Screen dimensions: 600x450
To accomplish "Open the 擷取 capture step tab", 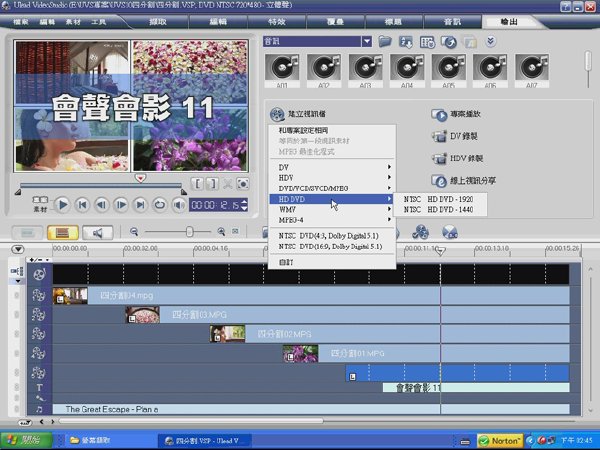I will pyautogui.click(x=158, y=22).
